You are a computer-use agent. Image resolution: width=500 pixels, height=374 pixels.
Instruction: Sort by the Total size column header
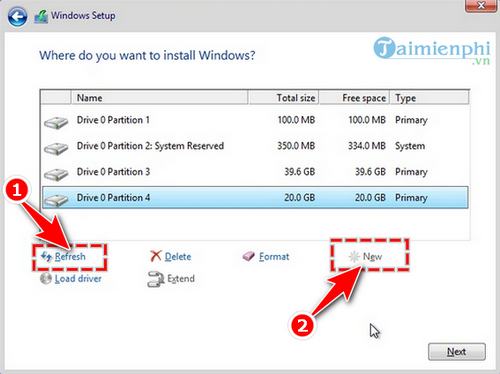284,98
